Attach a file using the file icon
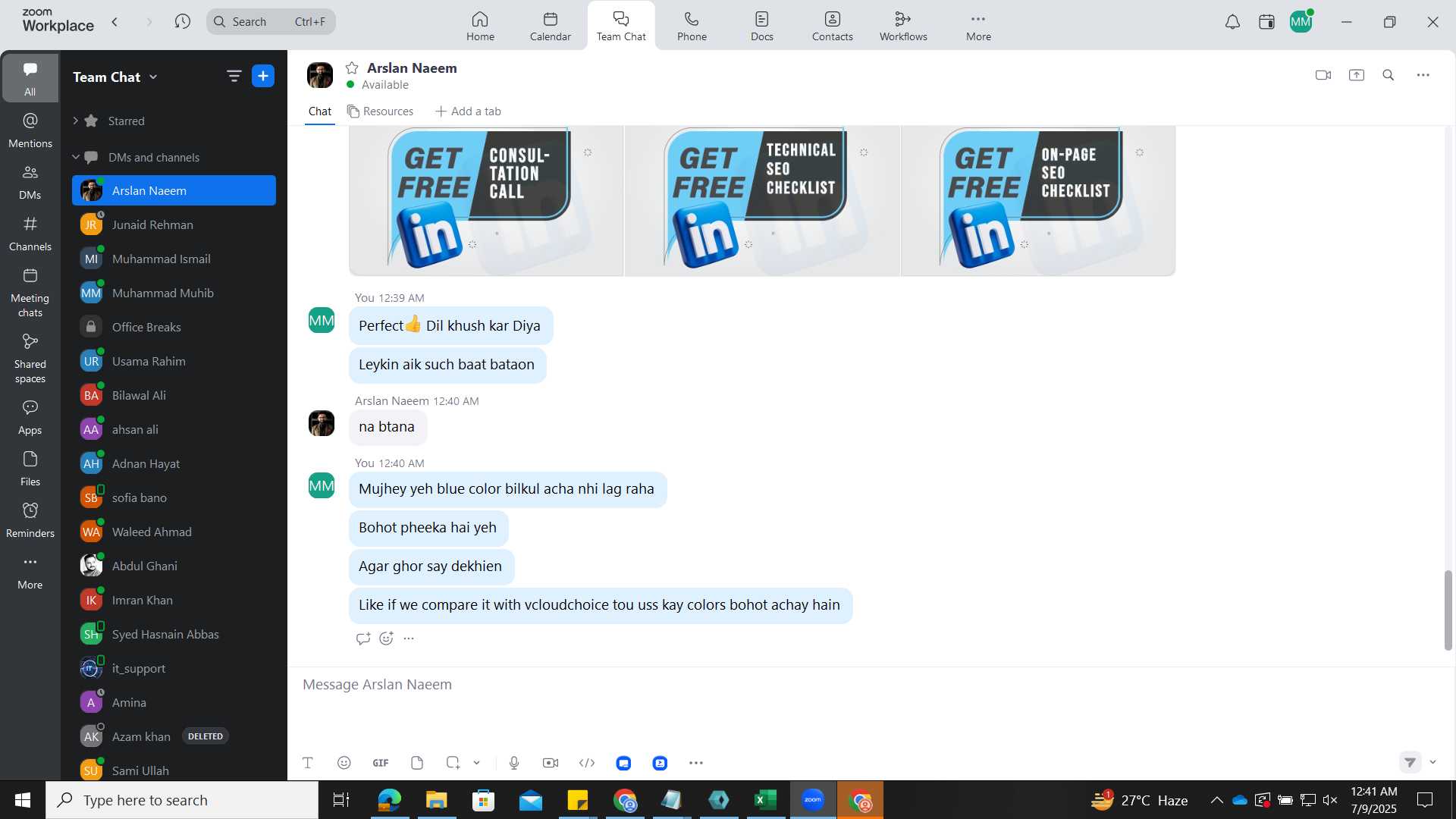Image resolution: width=1456 pixels, height=819 pixels. pos(417,763)
